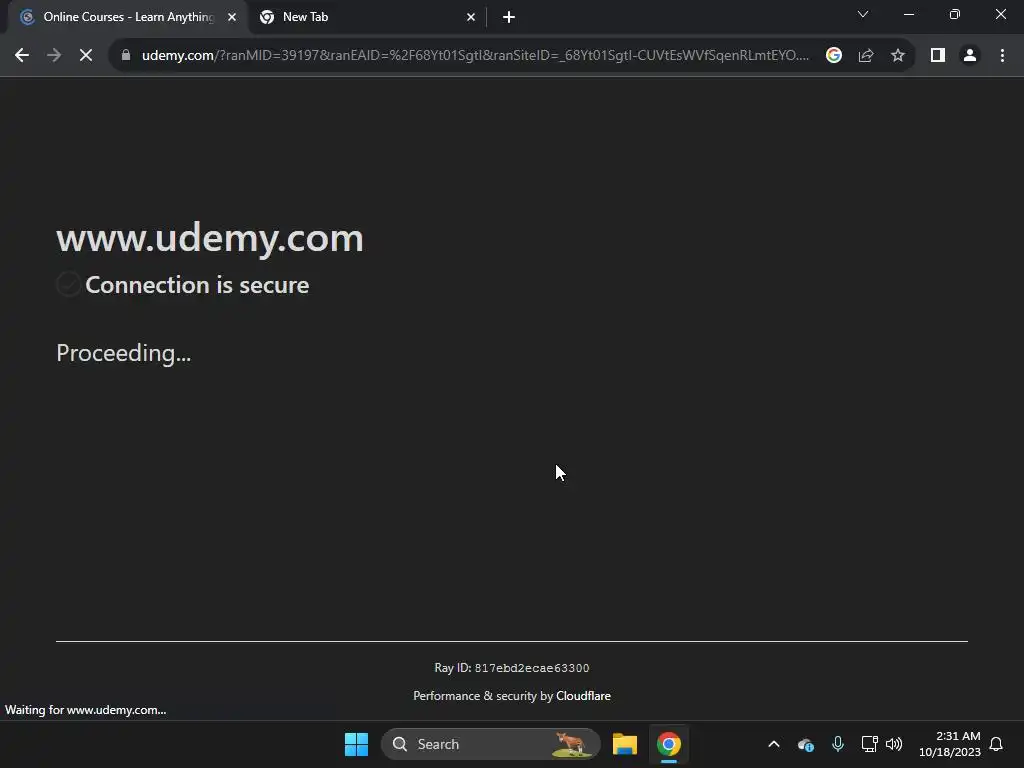Show hidden system tray icons
Image resolution: width=1024 pixels, height=768 pixels.
(774, 744)
